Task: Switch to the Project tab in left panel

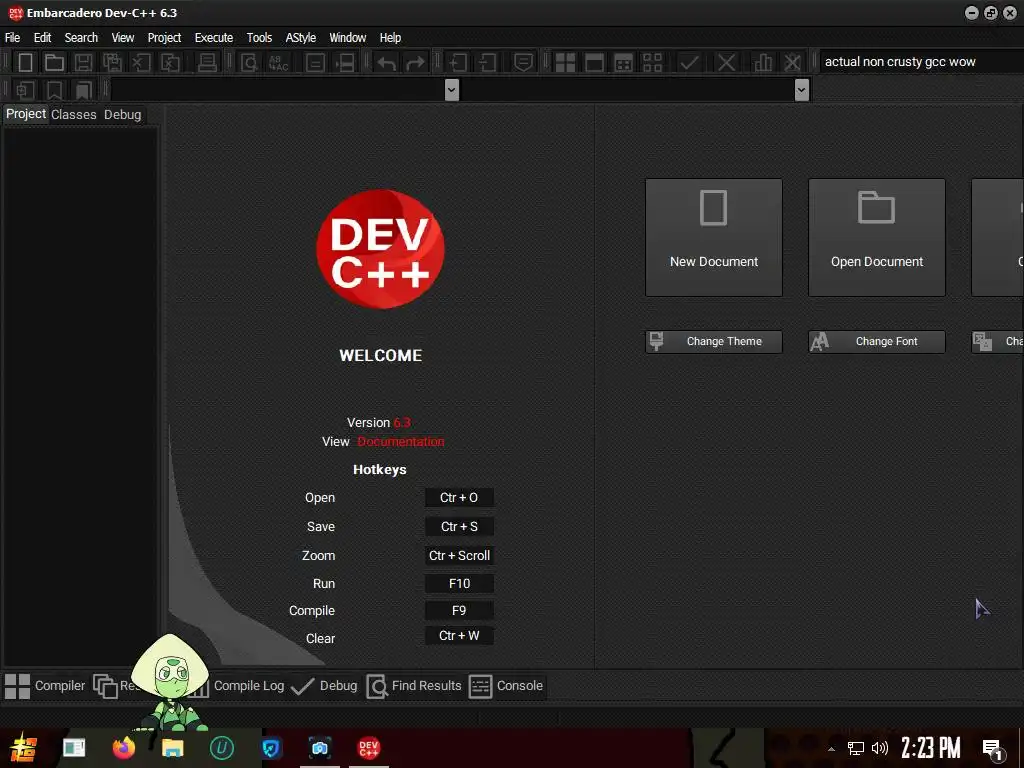Action: tap(25, 114)
